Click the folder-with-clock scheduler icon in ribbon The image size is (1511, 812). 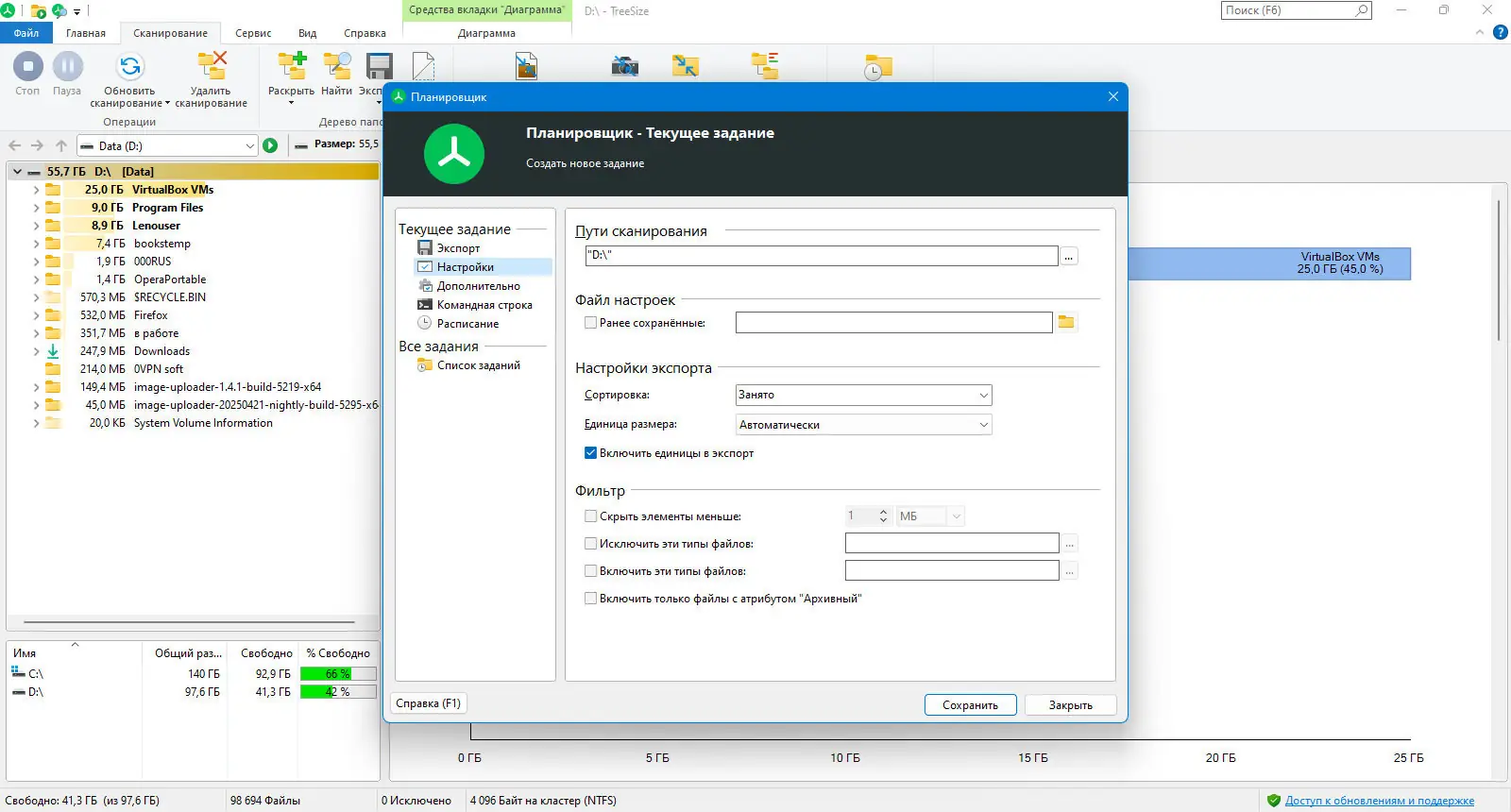click(x=877, y=66)
